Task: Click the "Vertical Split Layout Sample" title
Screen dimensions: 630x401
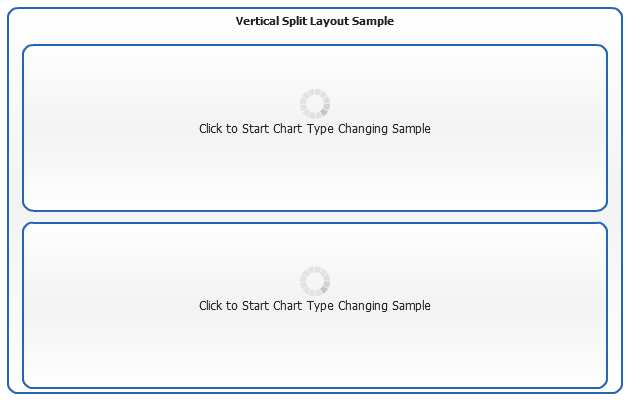Action: 314,21
